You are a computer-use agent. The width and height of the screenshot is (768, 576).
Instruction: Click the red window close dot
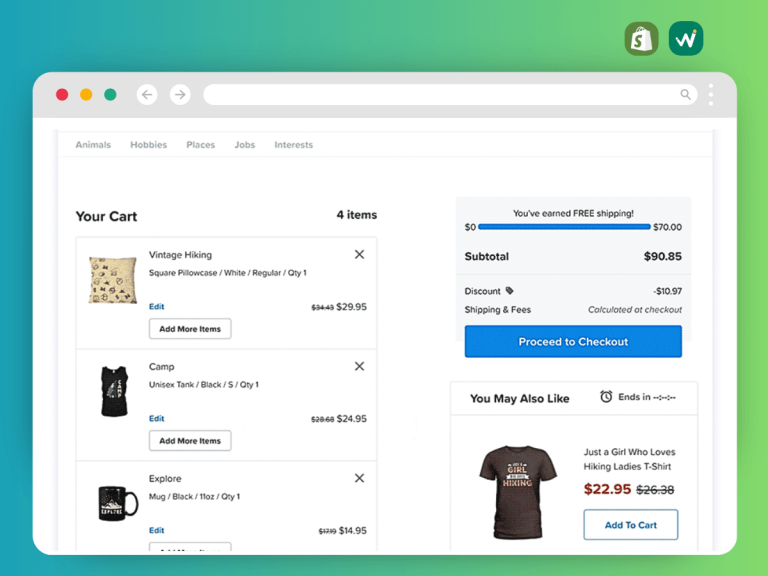click(62, 95)
